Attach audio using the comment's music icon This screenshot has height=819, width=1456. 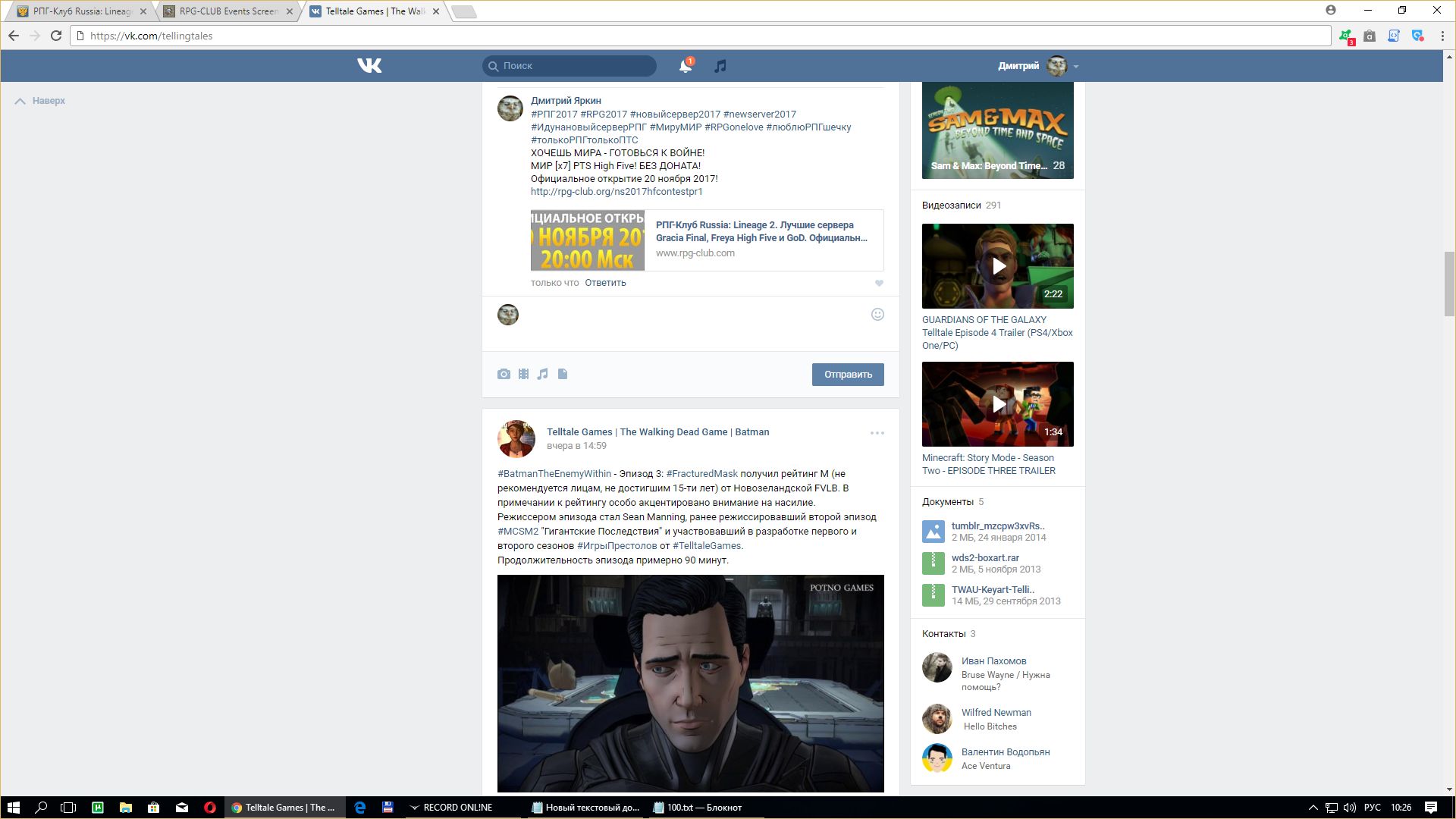tap(542, 374)
